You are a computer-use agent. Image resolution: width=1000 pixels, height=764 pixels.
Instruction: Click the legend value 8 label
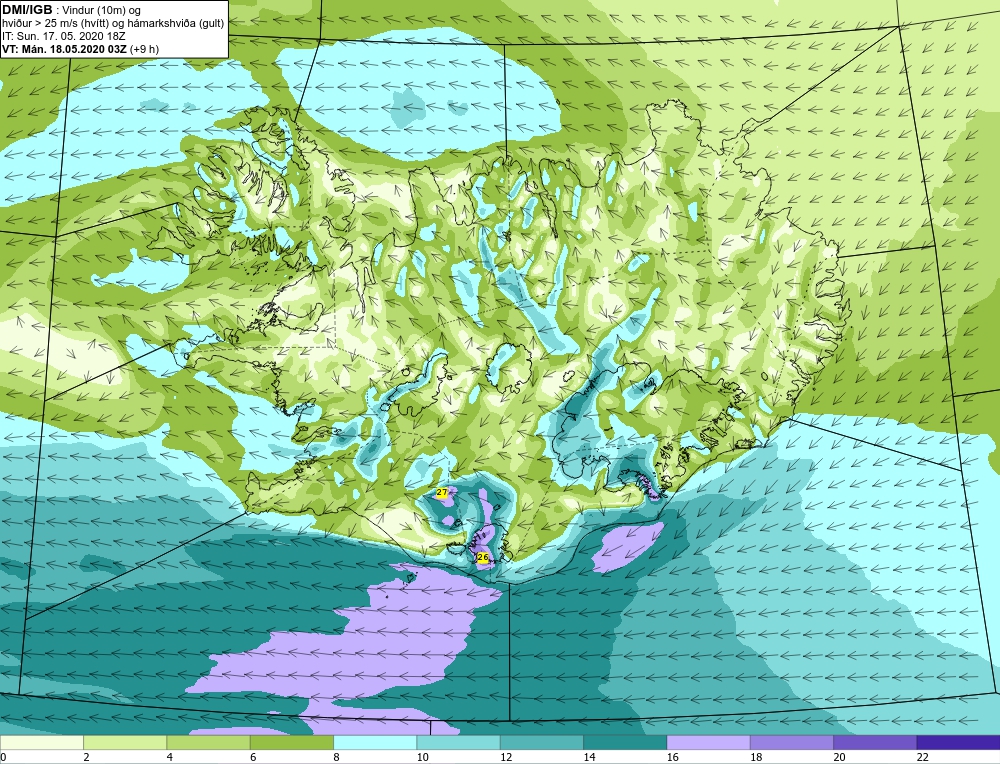(x=337, y=757)
